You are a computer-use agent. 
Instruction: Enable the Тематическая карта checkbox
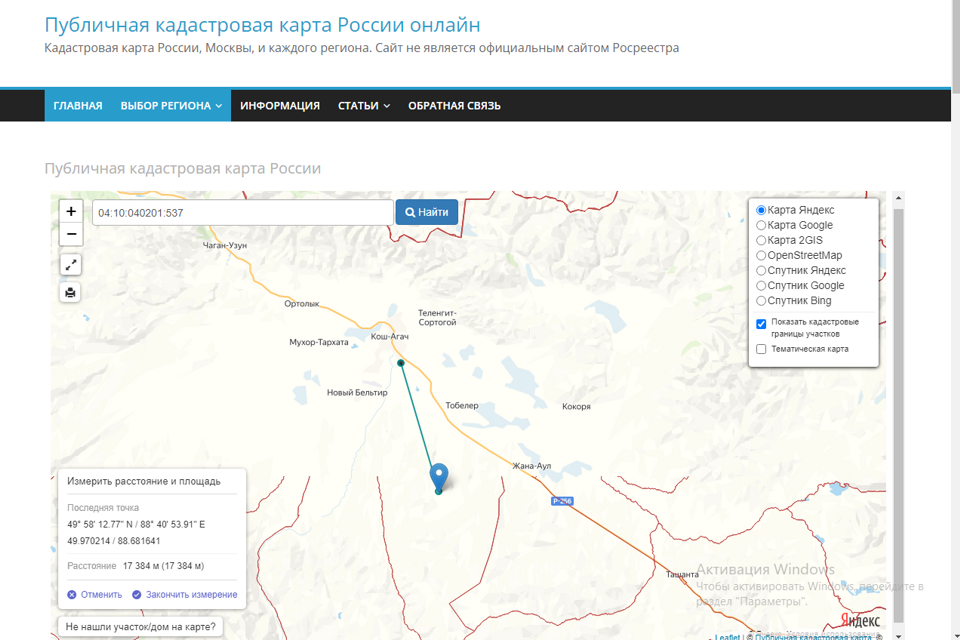(762, 349)
